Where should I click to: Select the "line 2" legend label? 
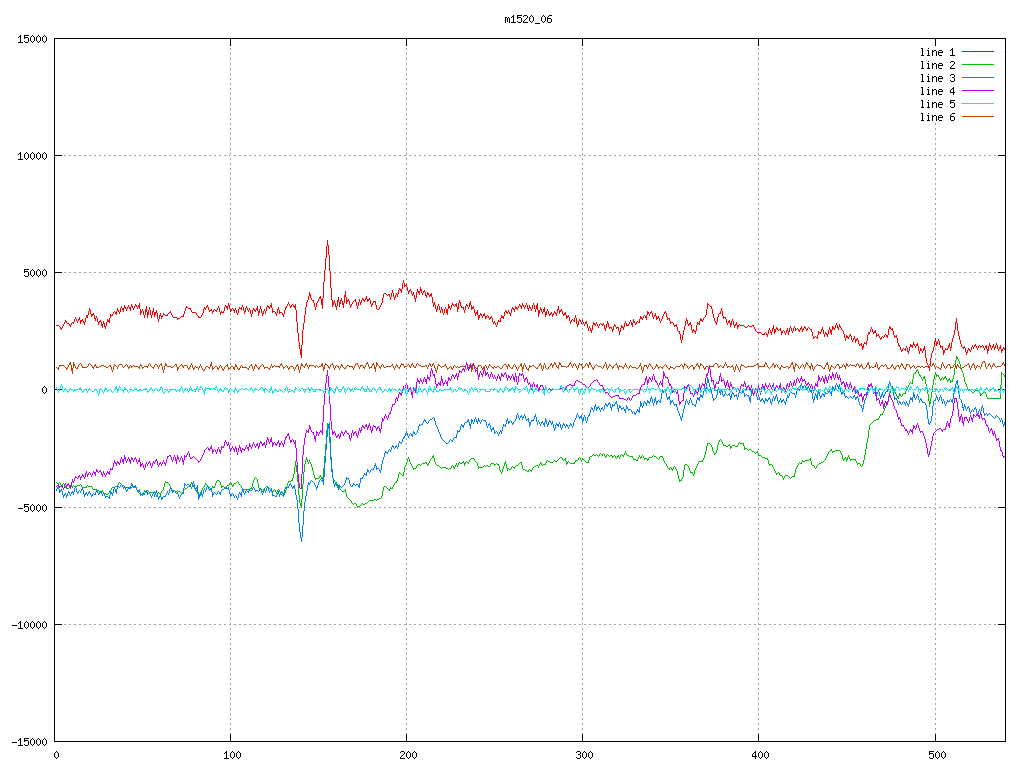click(937, 65)
